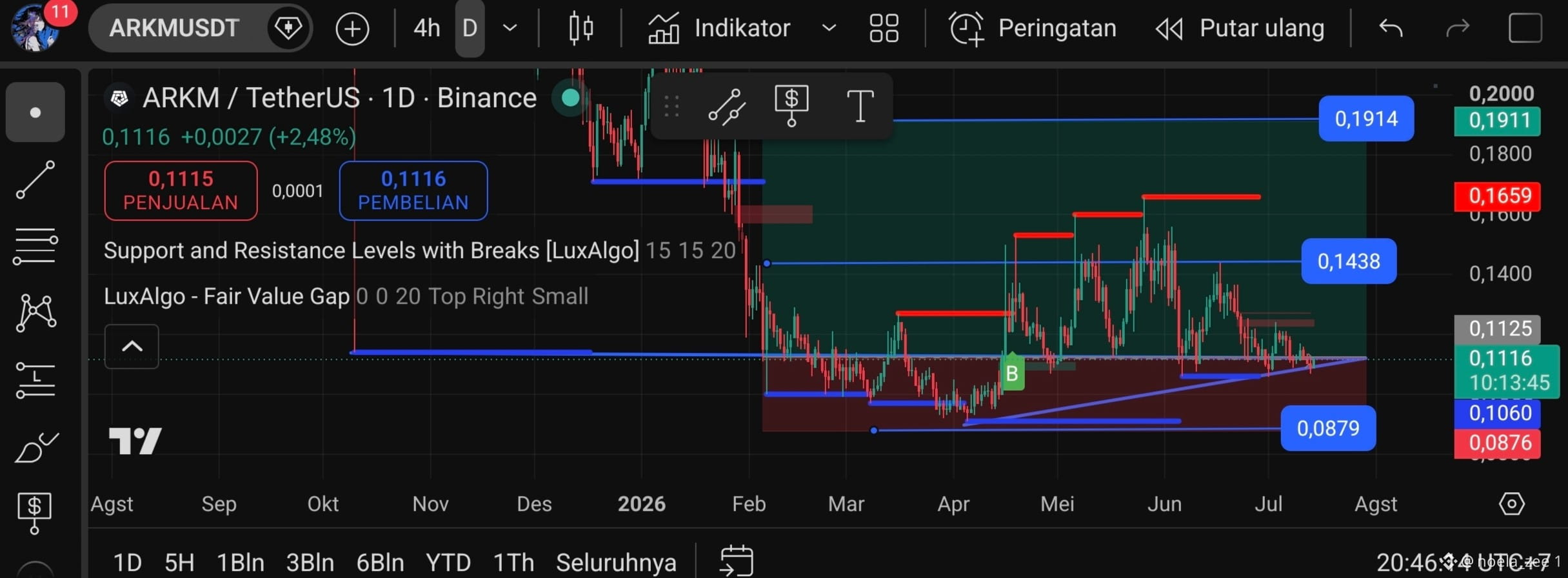
Task: Open the projection and measurement tools
Action: (35, 381)
